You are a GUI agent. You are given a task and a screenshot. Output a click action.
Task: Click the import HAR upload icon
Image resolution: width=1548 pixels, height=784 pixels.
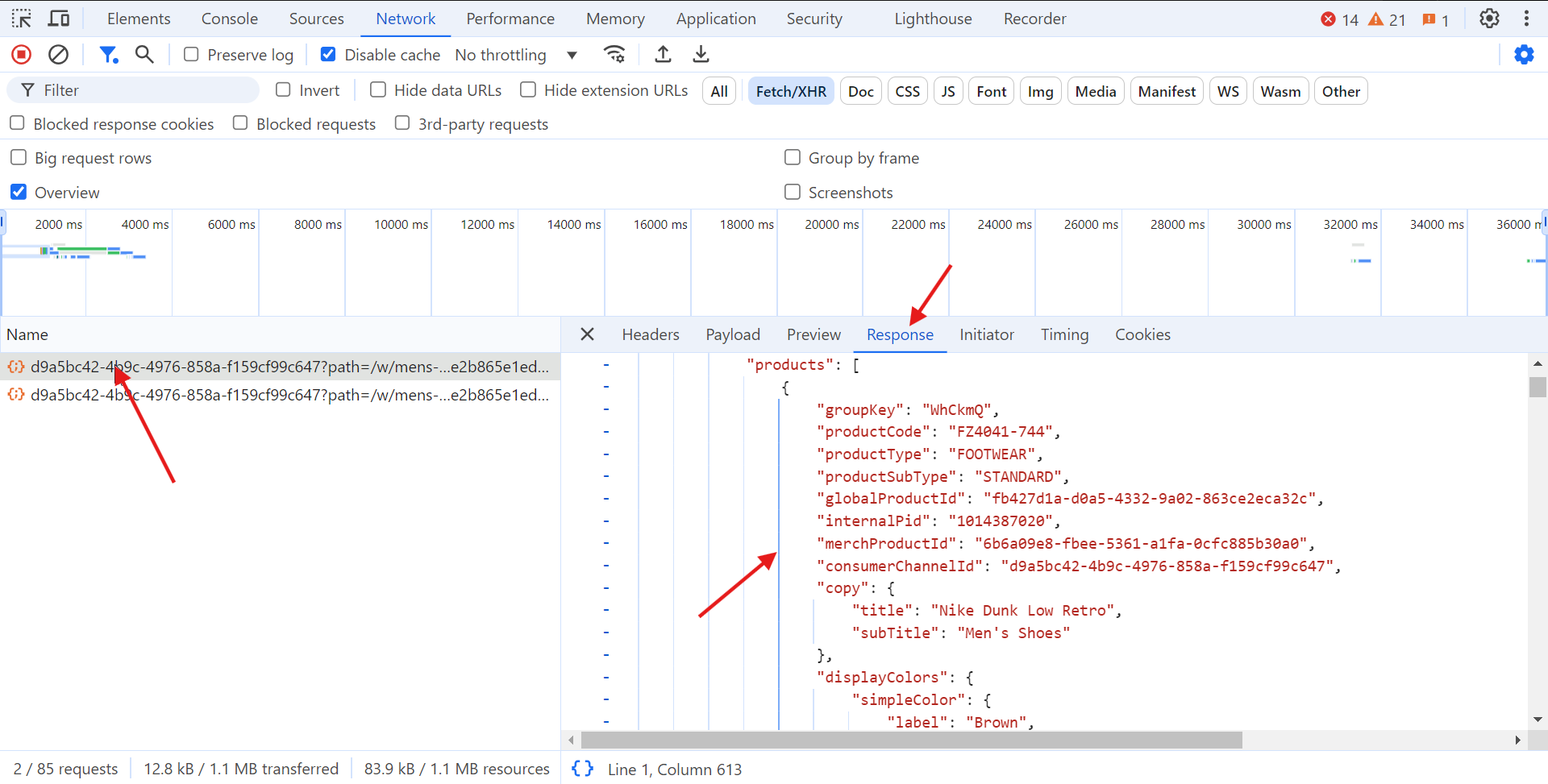click(663, 55)
